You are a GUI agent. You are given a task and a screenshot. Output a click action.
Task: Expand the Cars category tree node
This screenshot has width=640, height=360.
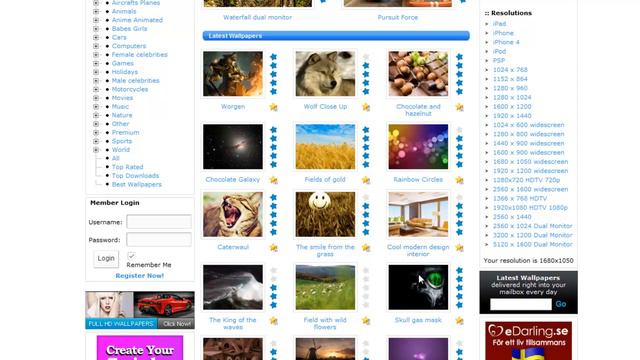click(96, 37)
